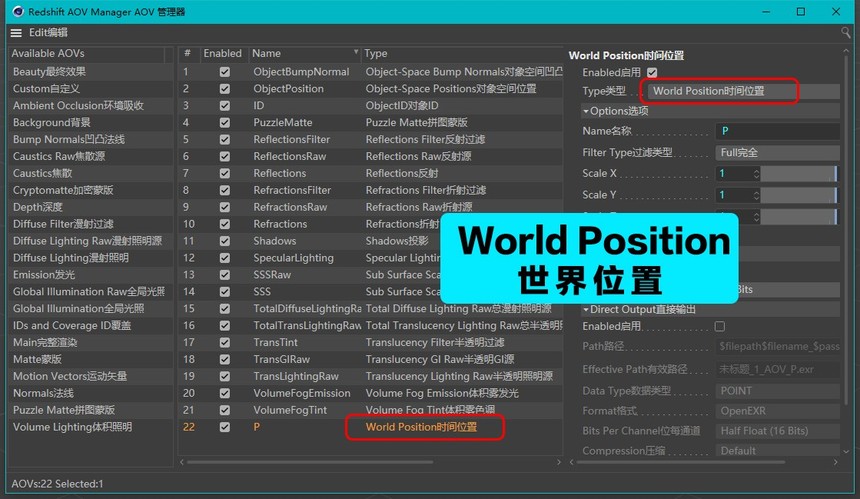This screenshot has width=860, height=499.
Task: Click the World Position时间位置 type cell
Action: click(x=421, y=427)
